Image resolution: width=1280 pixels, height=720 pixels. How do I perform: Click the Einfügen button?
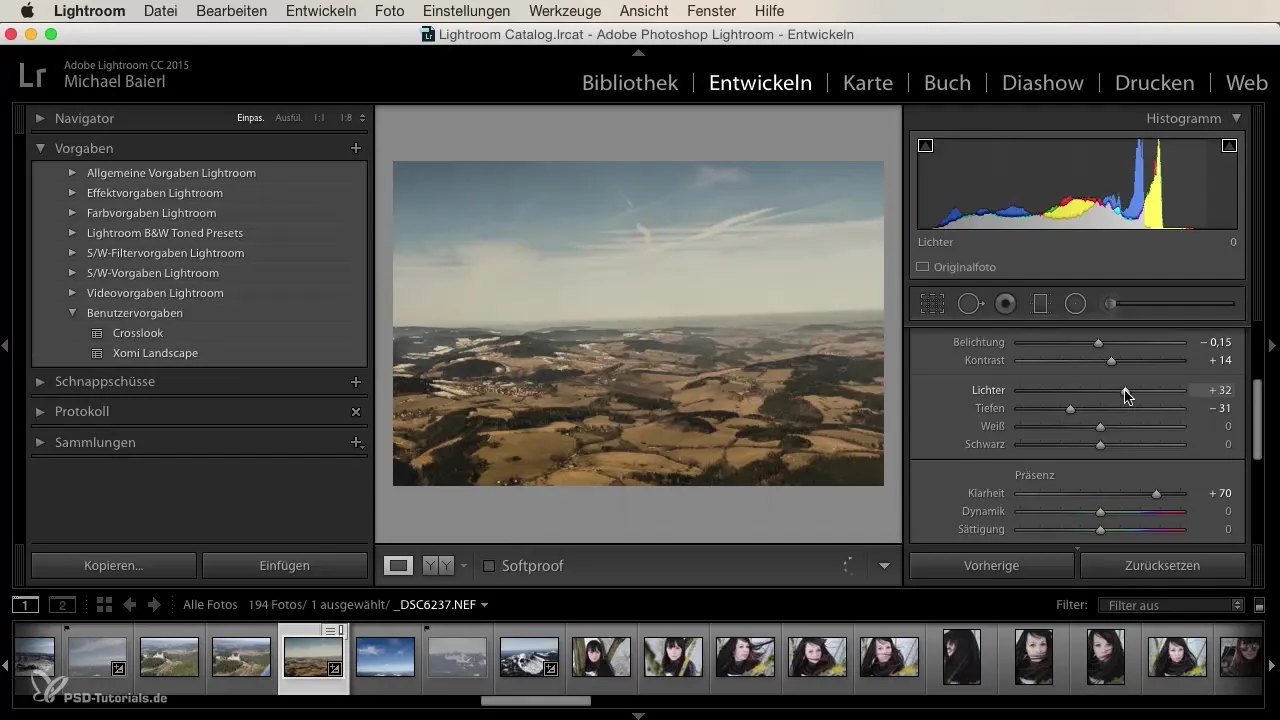click(285, 566)
